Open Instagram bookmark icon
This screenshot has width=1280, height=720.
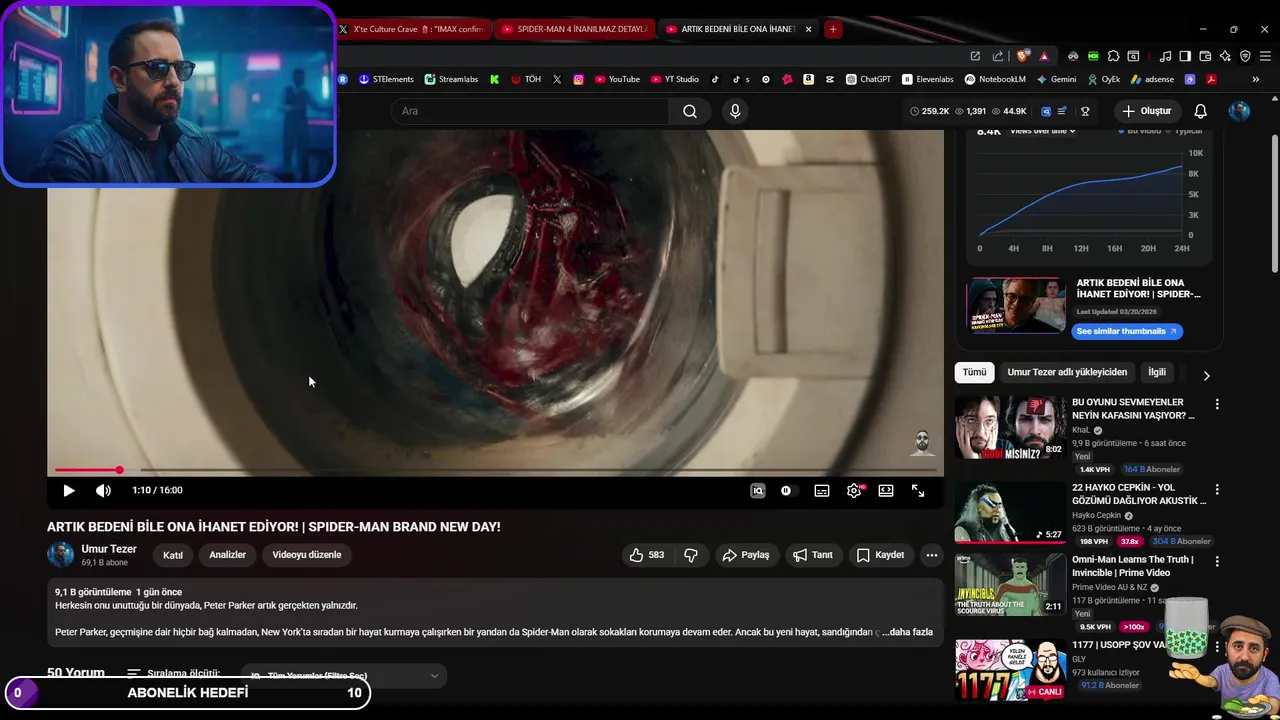pos(578,79)
